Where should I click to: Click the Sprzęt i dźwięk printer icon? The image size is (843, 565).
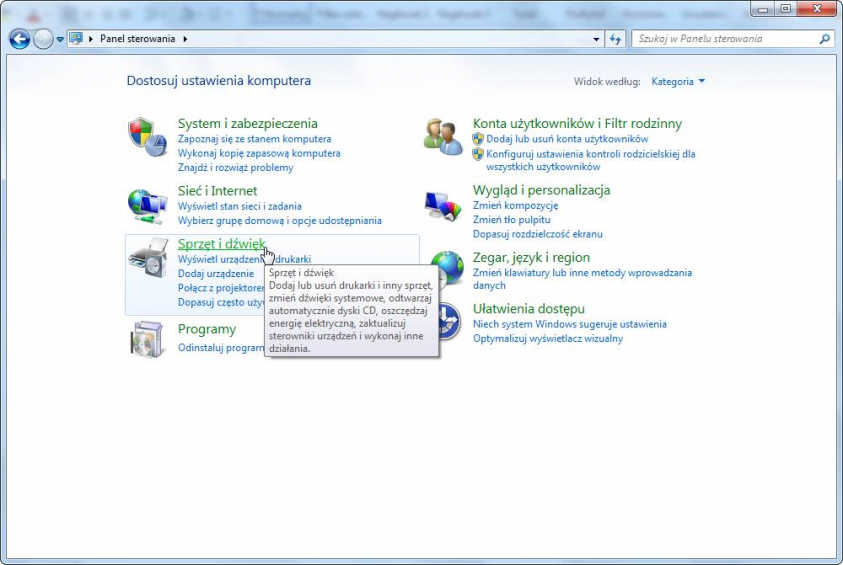point(148,260)
